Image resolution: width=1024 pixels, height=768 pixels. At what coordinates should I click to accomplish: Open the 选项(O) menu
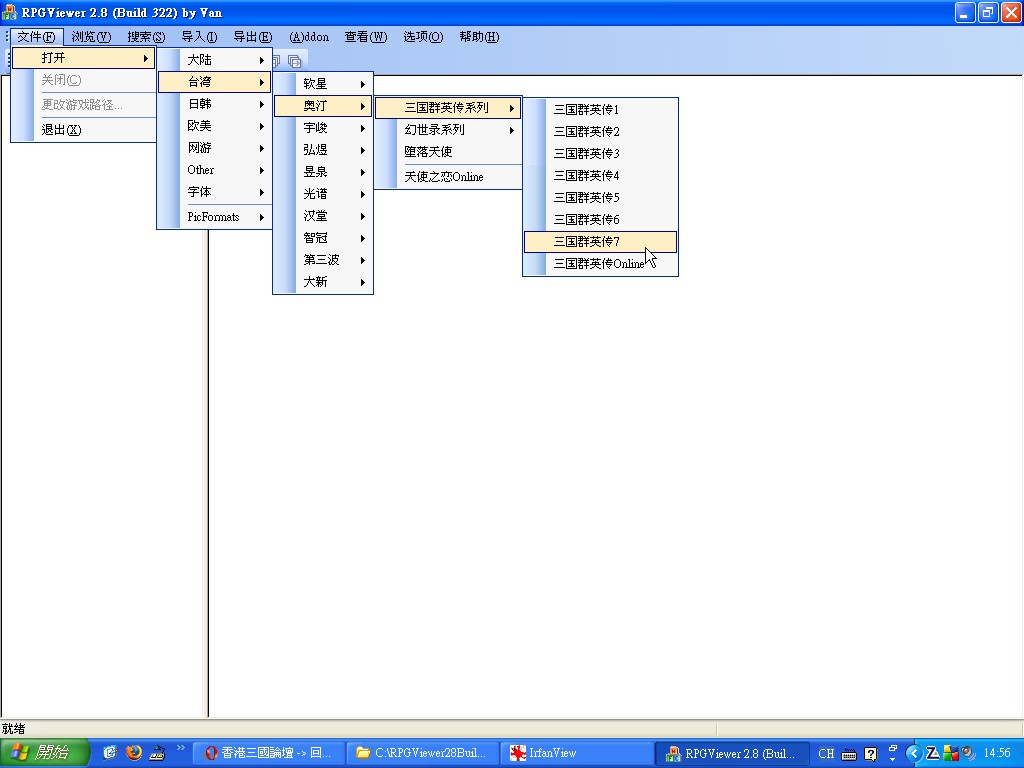click(423, 37)
